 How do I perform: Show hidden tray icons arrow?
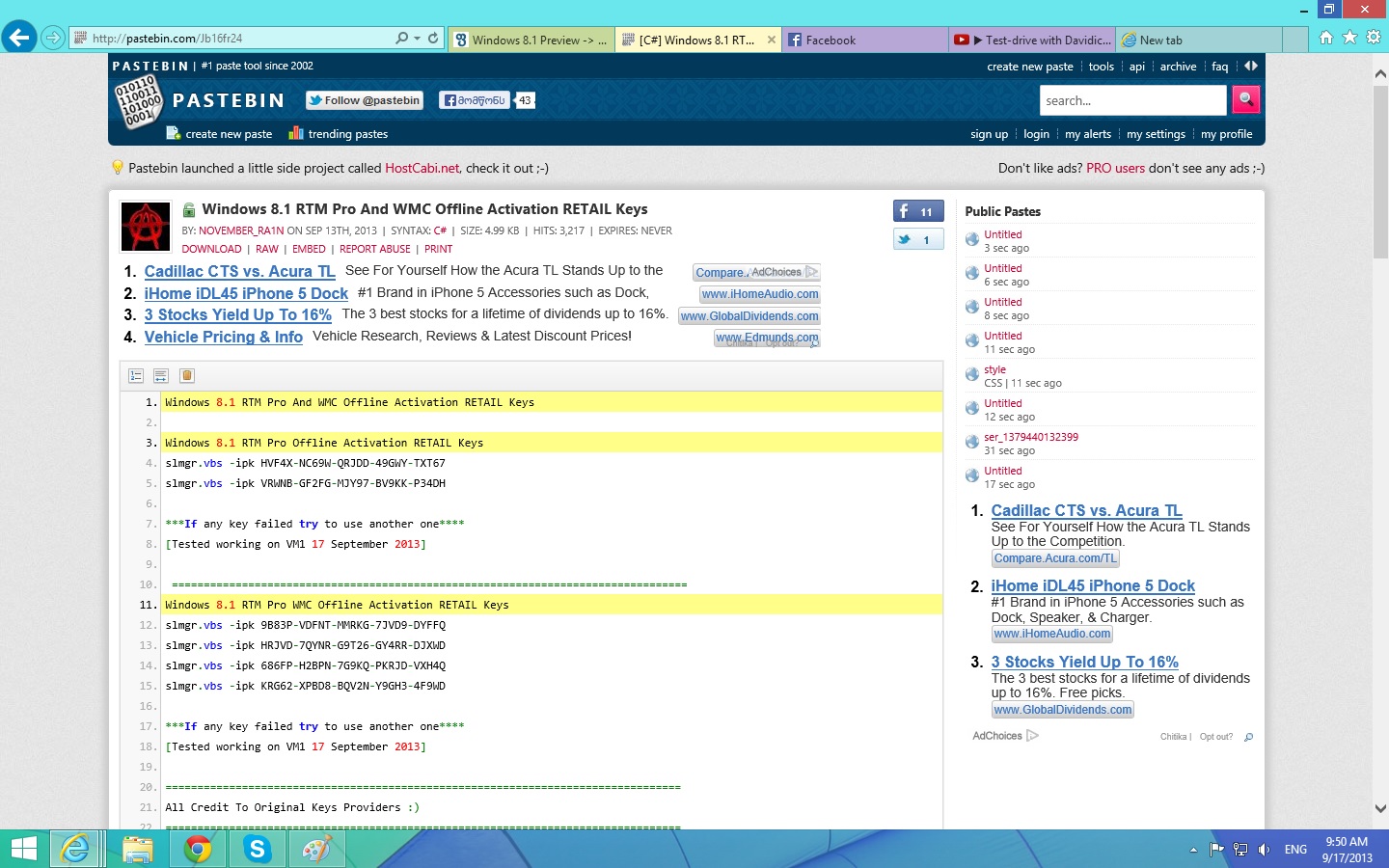point(1193,850)
